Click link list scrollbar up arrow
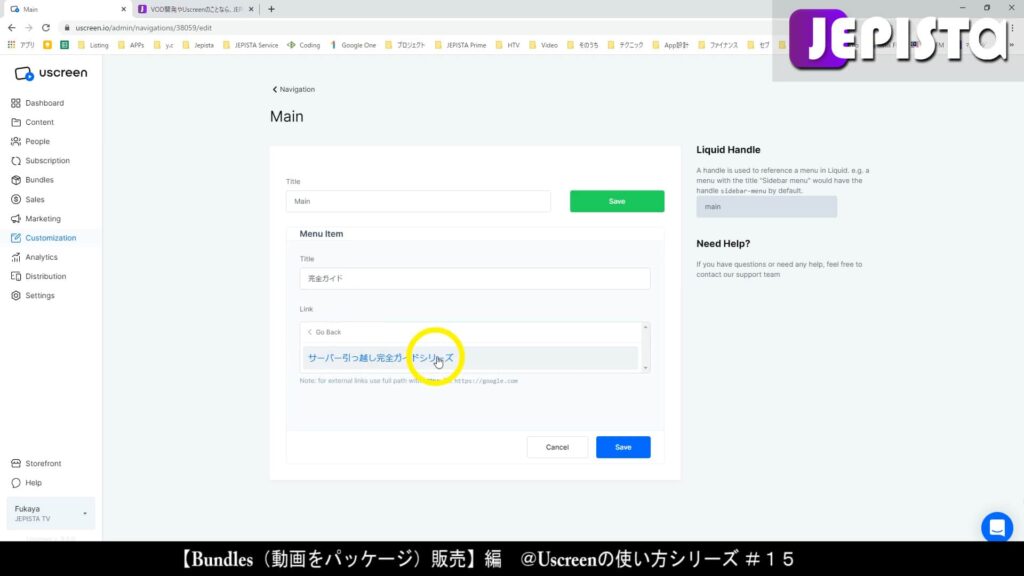Viewport: 1024px width, 576px height. [x=645, y=327]
